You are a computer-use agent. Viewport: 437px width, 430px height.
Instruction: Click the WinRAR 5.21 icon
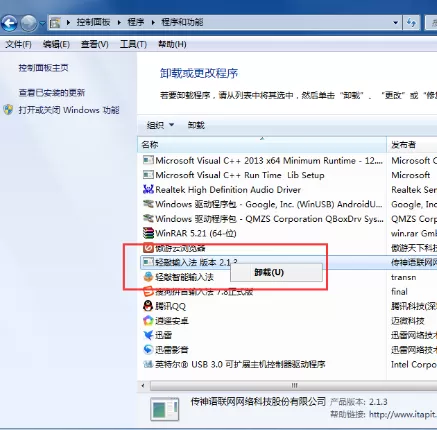(148, 233)
